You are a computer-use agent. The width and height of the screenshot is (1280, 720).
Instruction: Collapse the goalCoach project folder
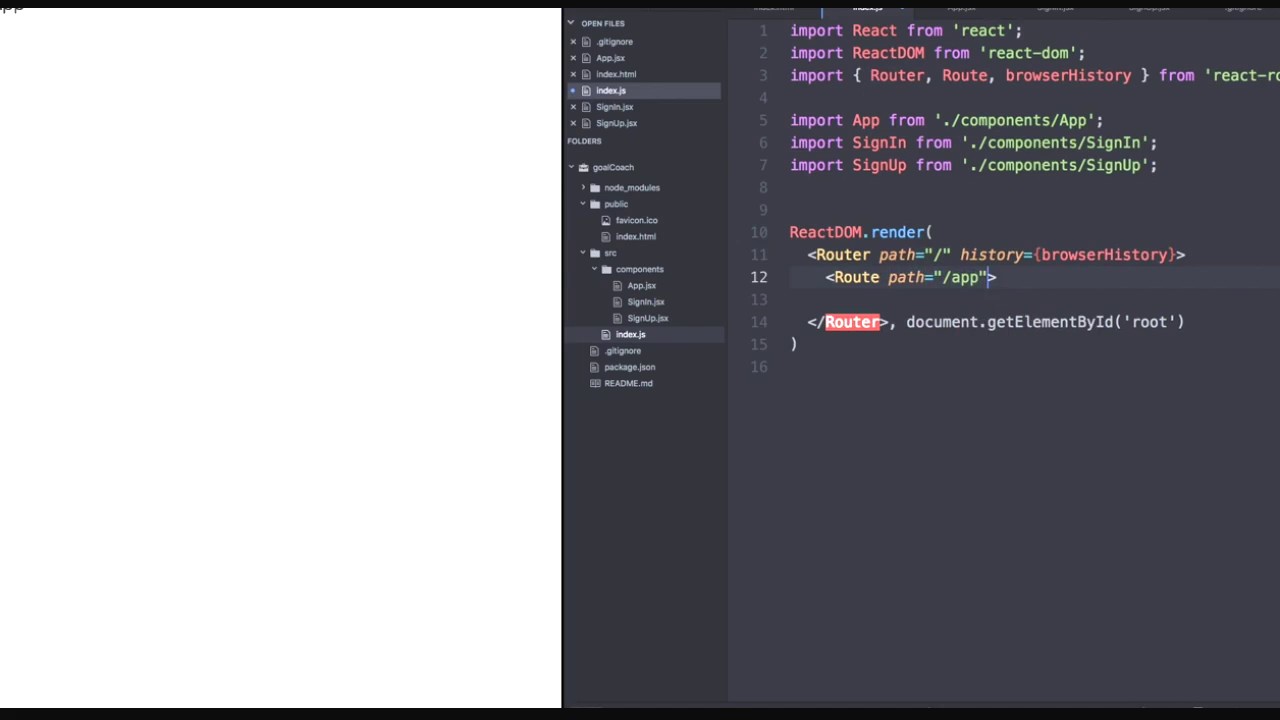pos(571,167)
